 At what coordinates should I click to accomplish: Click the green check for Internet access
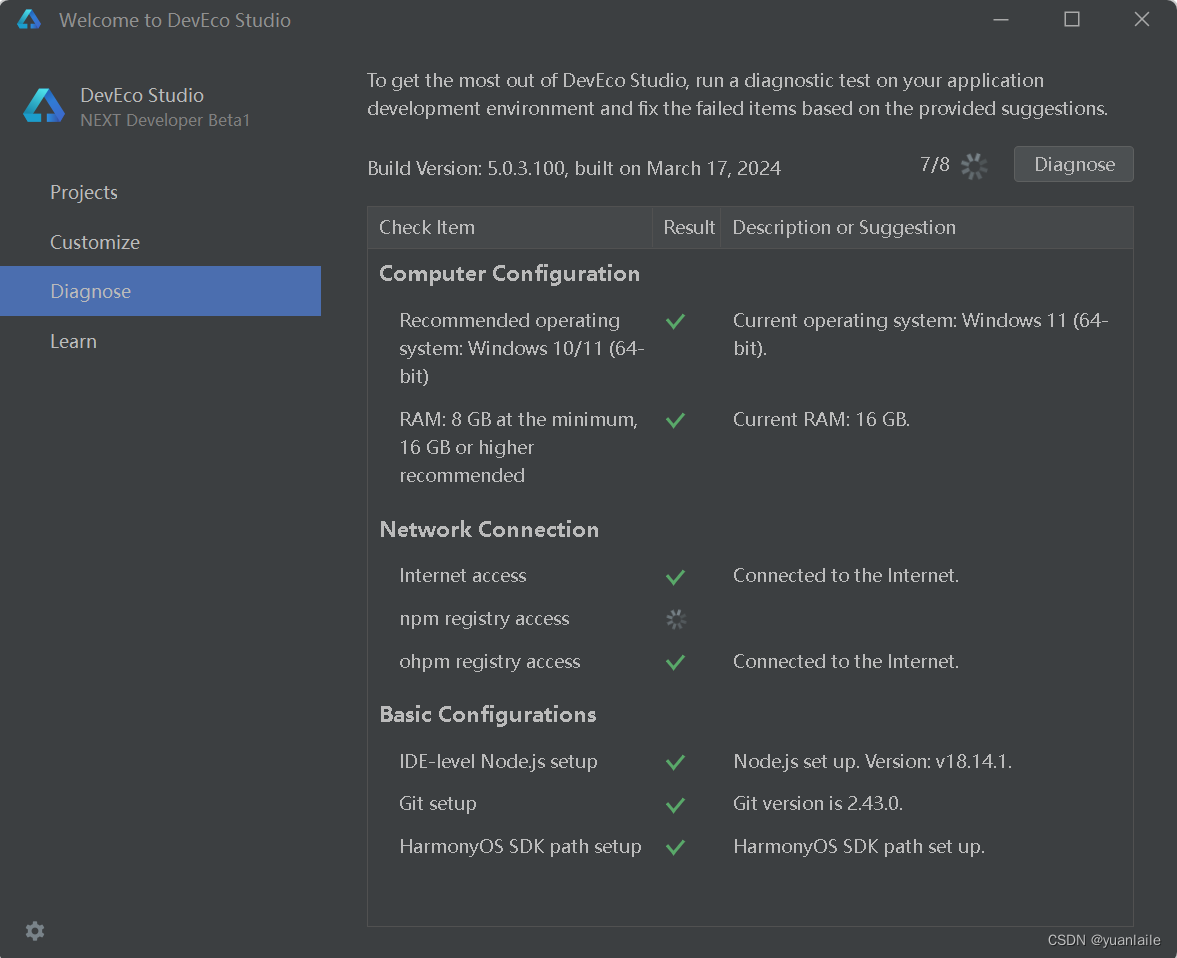[675, 577]
